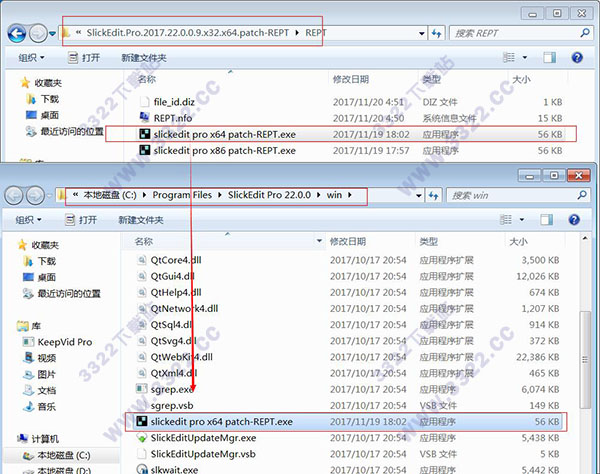Open address history dropdown in win window
The height and width of the screenshot is (474, 600).
tap(419, 196)
